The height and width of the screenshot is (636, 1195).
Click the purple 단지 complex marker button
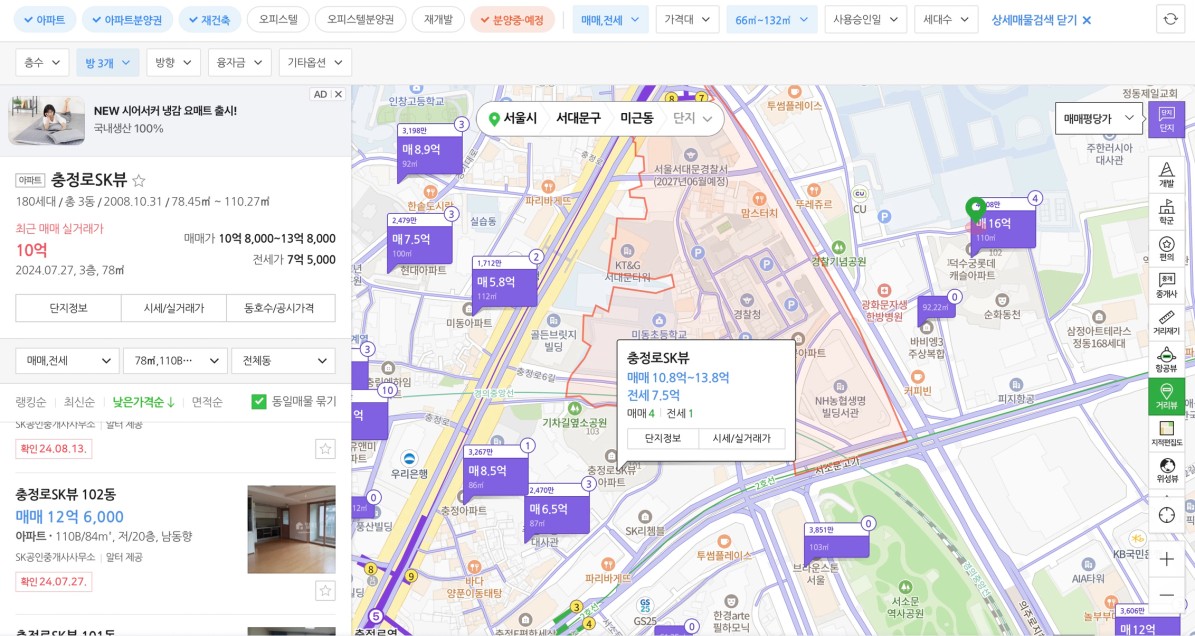1166,120
